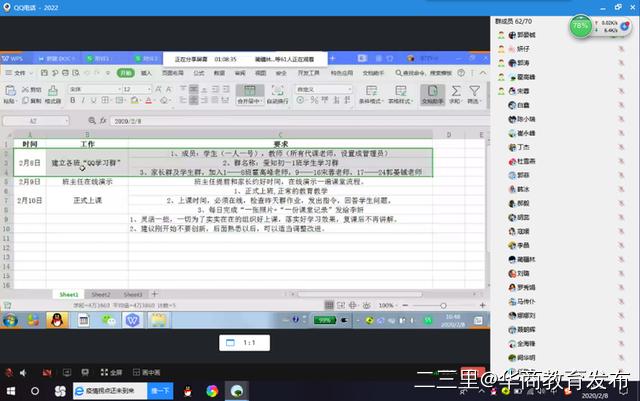
Task: Open the Table Style 表格样式 icon
Action: click(400, 91)
